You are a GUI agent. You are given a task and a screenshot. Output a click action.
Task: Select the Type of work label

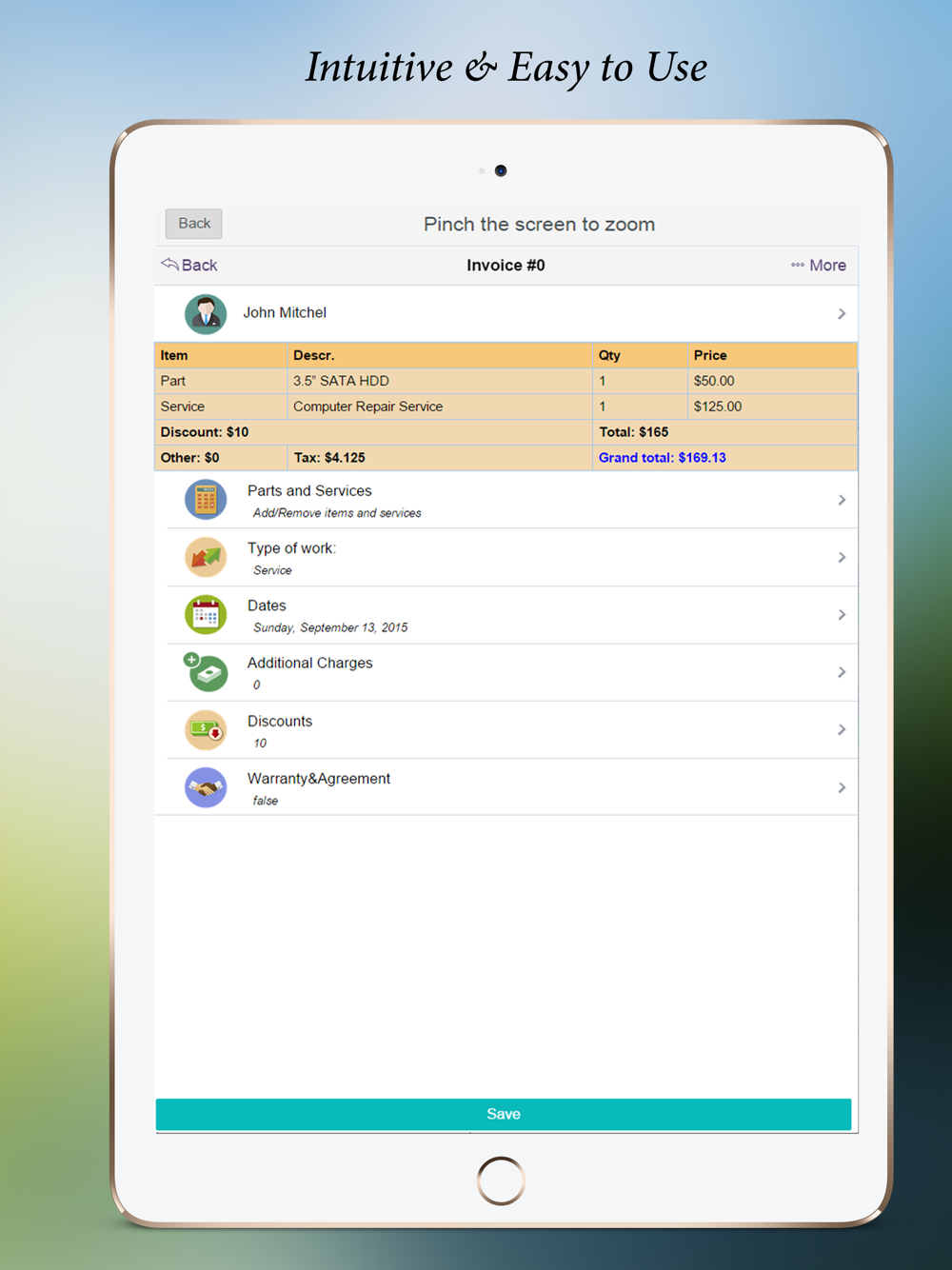point(291,548)
